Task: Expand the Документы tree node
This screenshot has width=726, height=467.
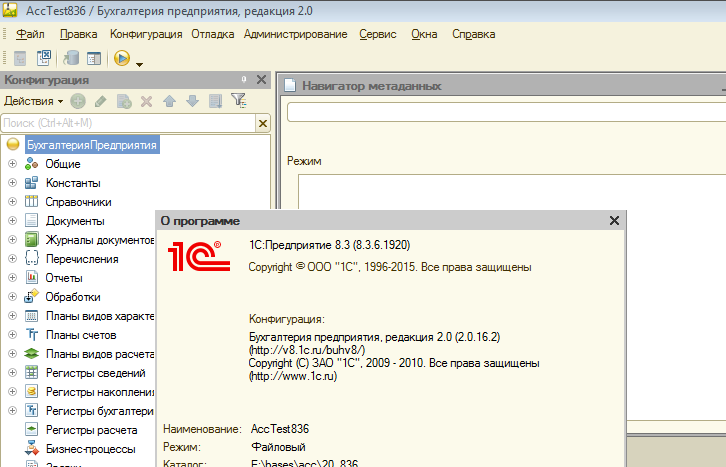Action: [x=13, y=221]
